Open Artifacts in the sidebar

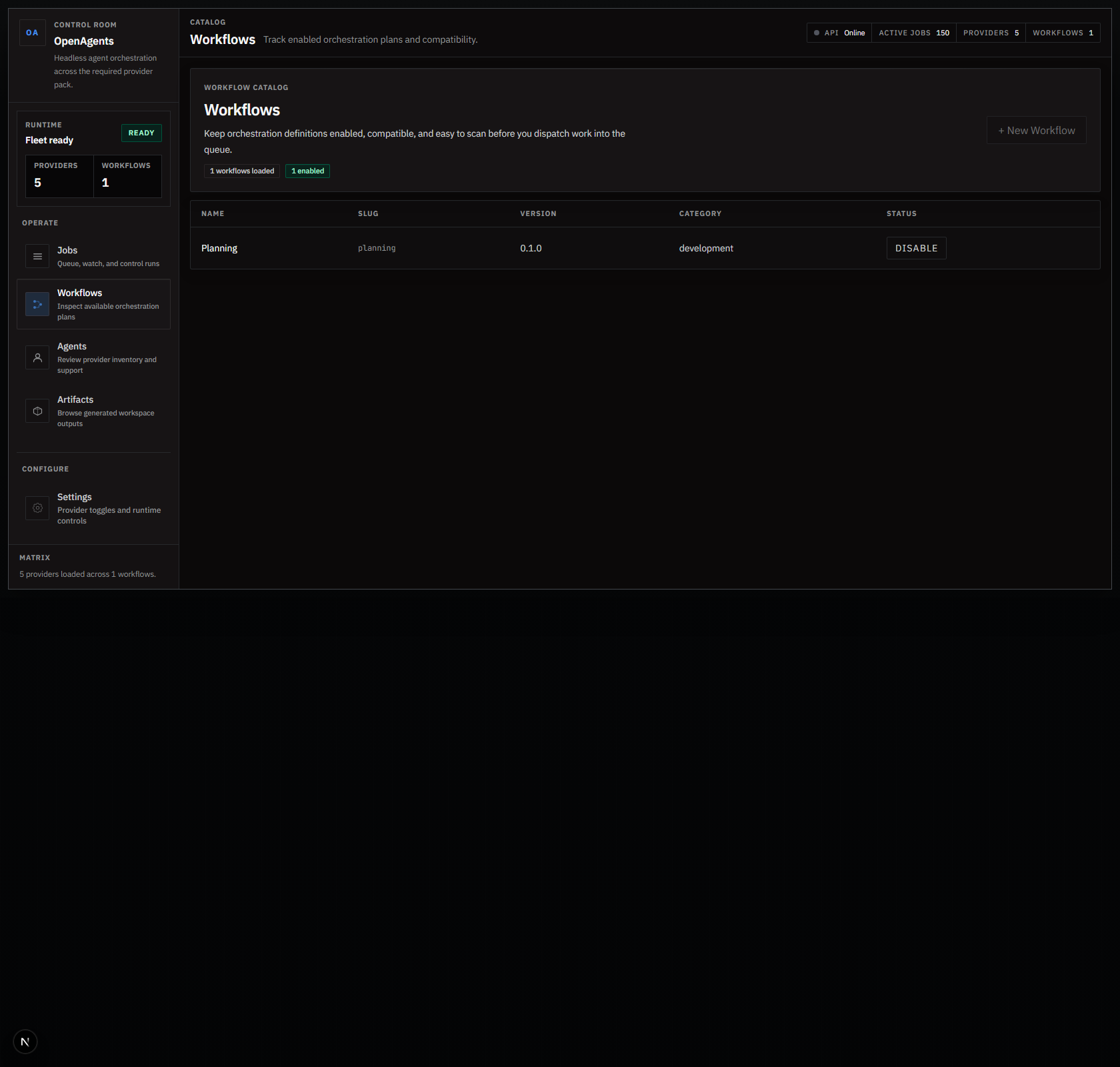pyautogui.click(x=93, y=411)
